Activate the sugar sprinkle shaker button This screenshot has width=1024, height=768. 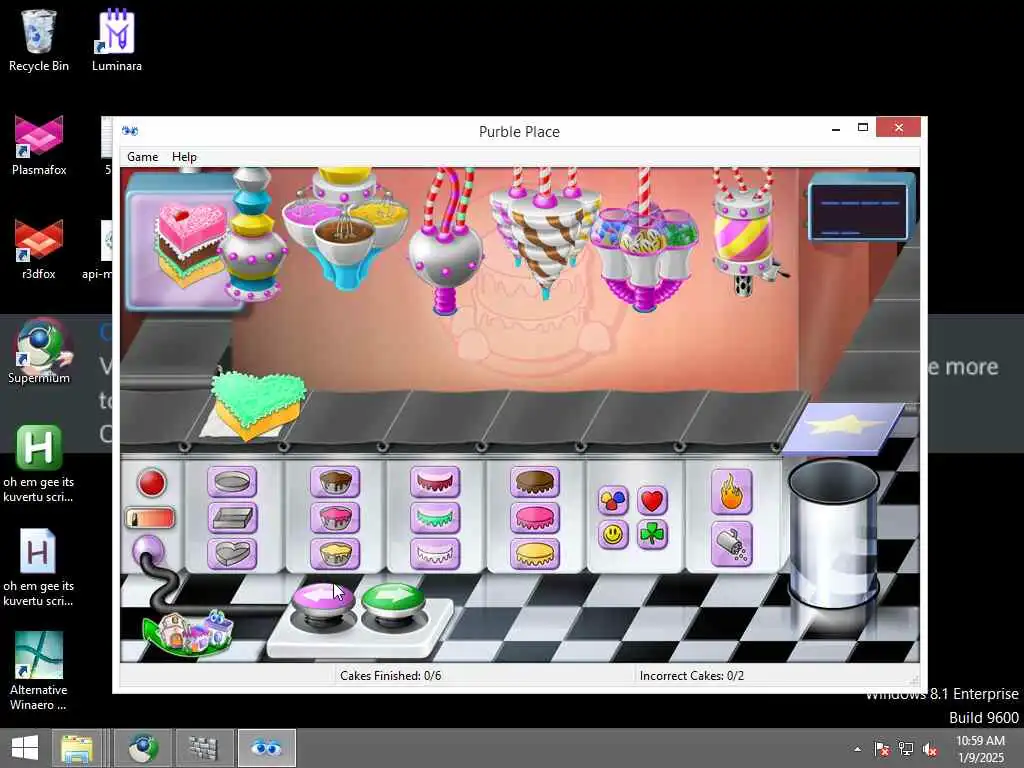coord(731,543)
